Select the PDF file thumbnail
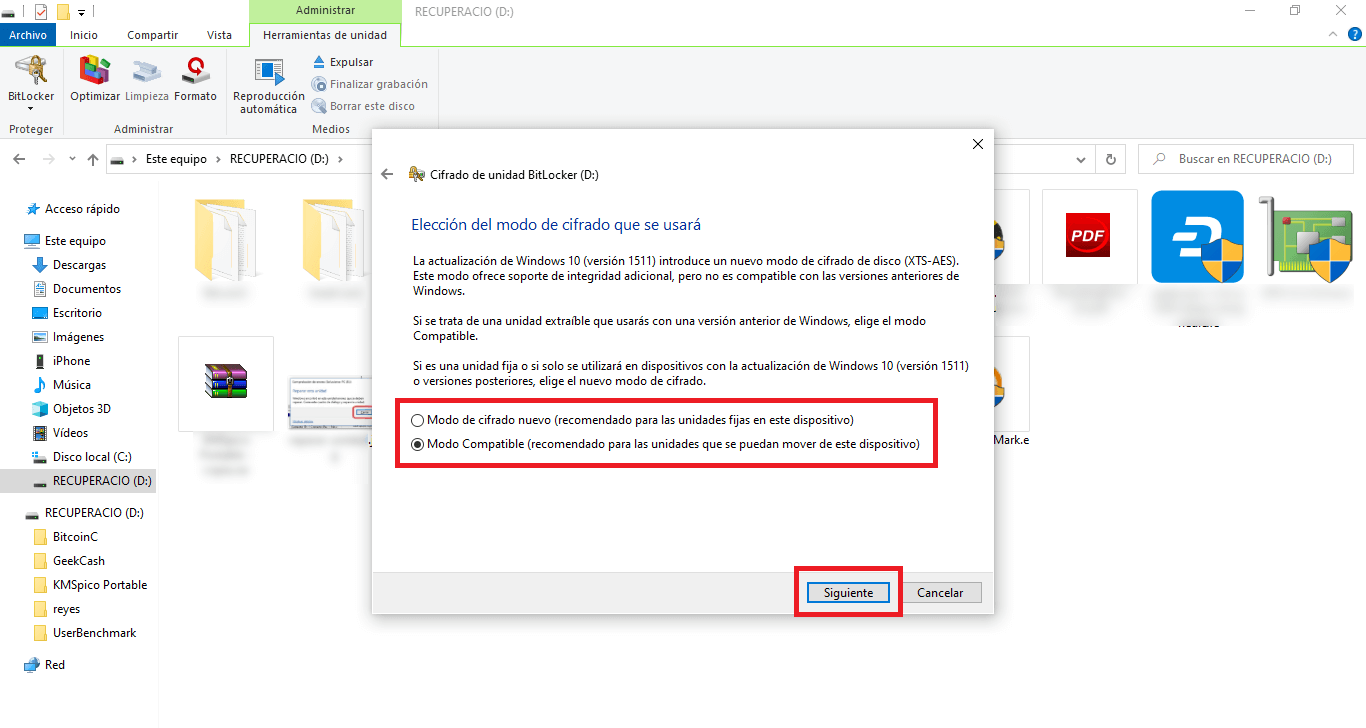Image resolution: width=1366 pixels, height=728 pixels. tap(1088, 235)
